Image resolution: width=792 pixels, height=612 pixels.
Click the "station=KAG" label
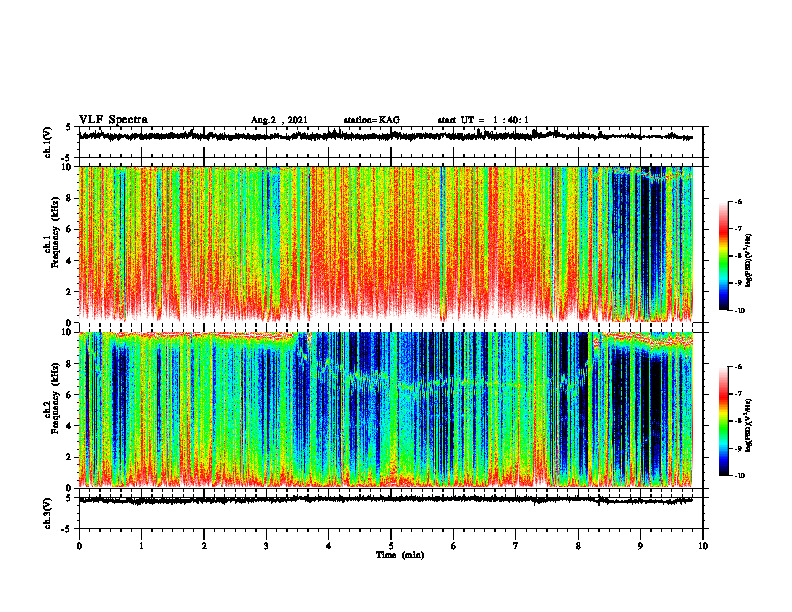click(371, 120)
